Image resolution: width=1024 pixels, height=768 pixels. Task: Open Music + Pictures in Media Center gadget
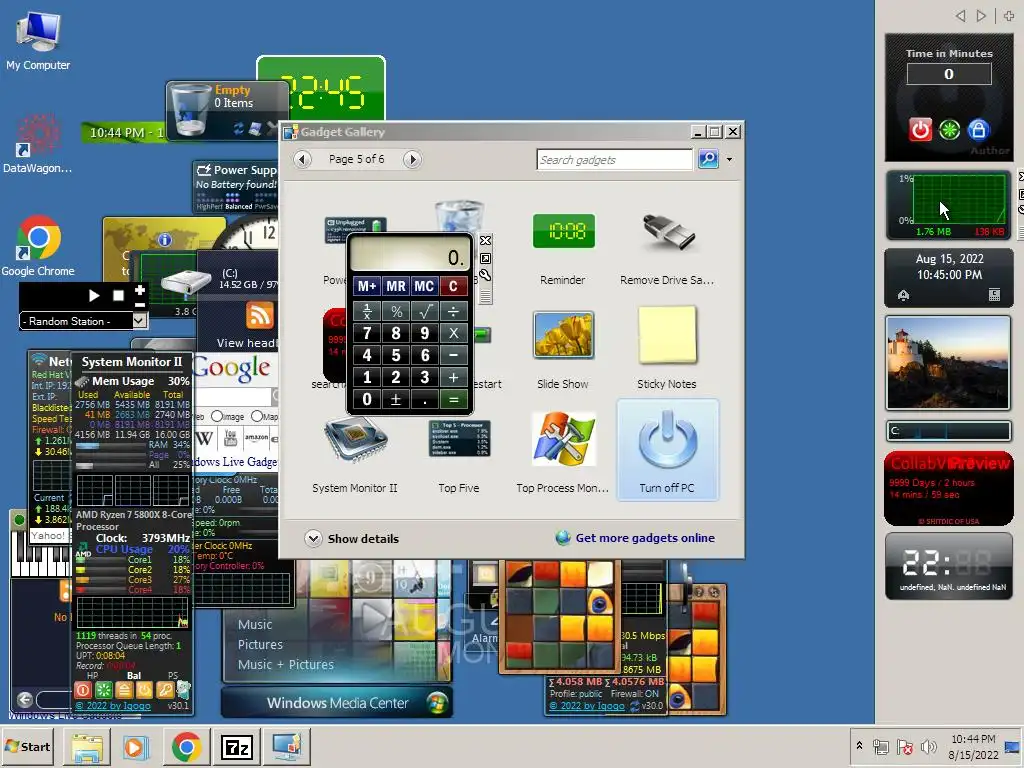point(285,665)
